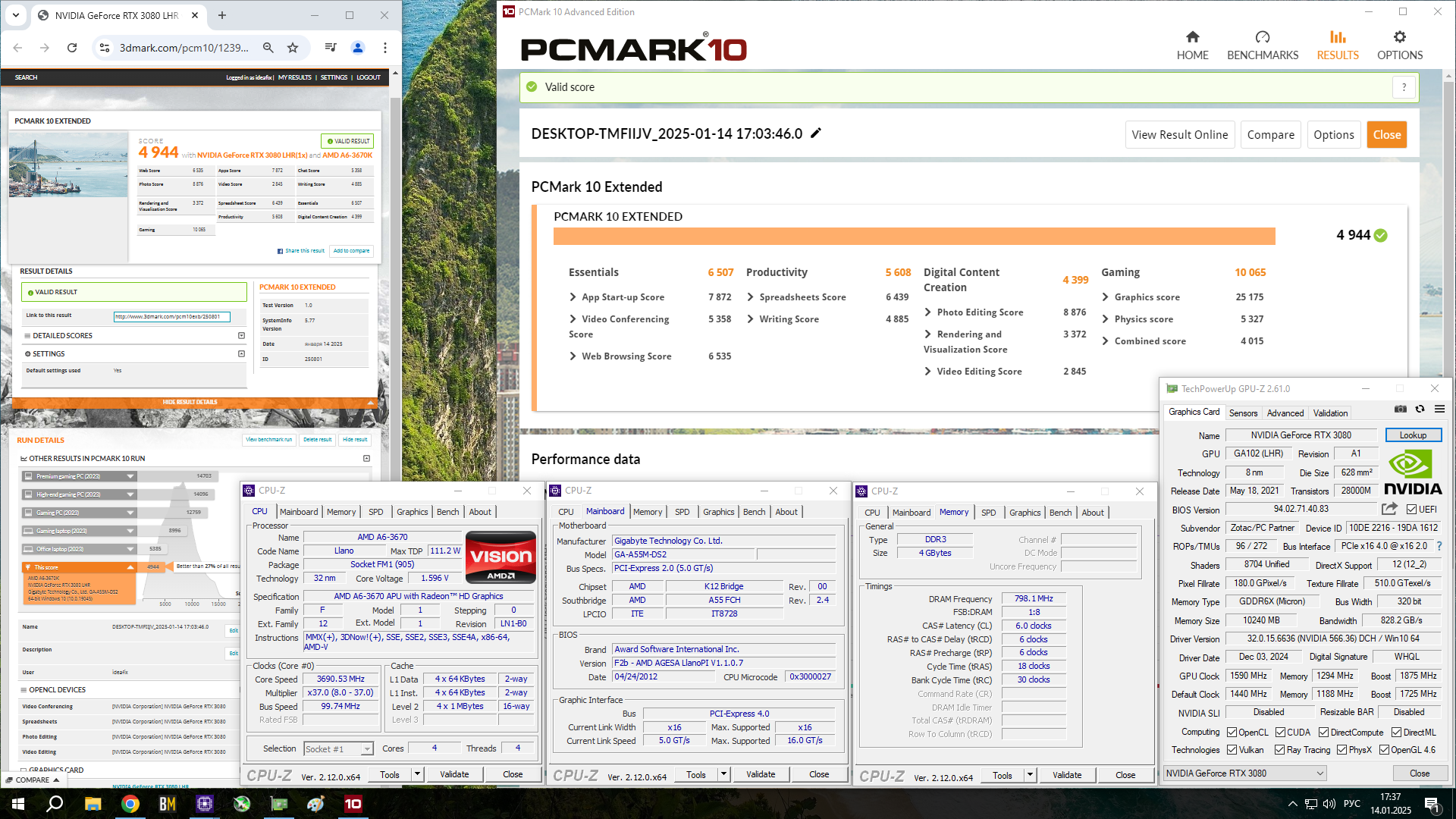Switch to the Sensors tab in GPU-Z
The height and width of the screenshot is (819, 1456).
coord(1243,413)
